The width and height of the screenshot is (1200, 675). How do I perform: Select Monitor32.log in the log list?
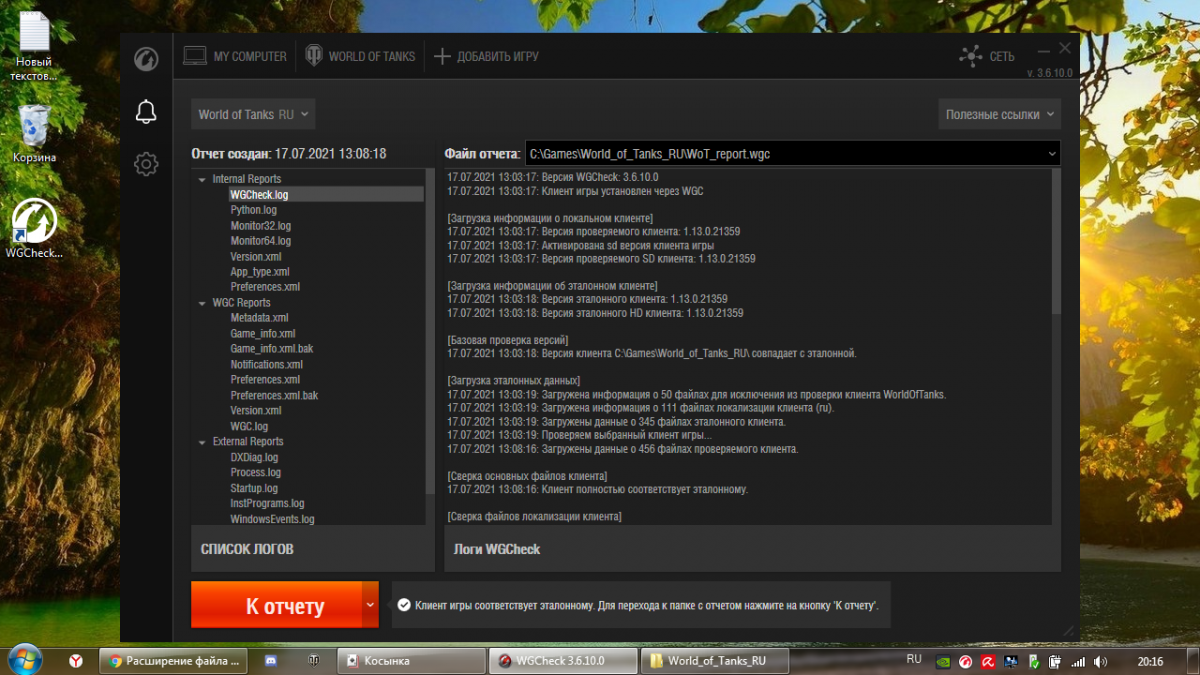point(261,226)
